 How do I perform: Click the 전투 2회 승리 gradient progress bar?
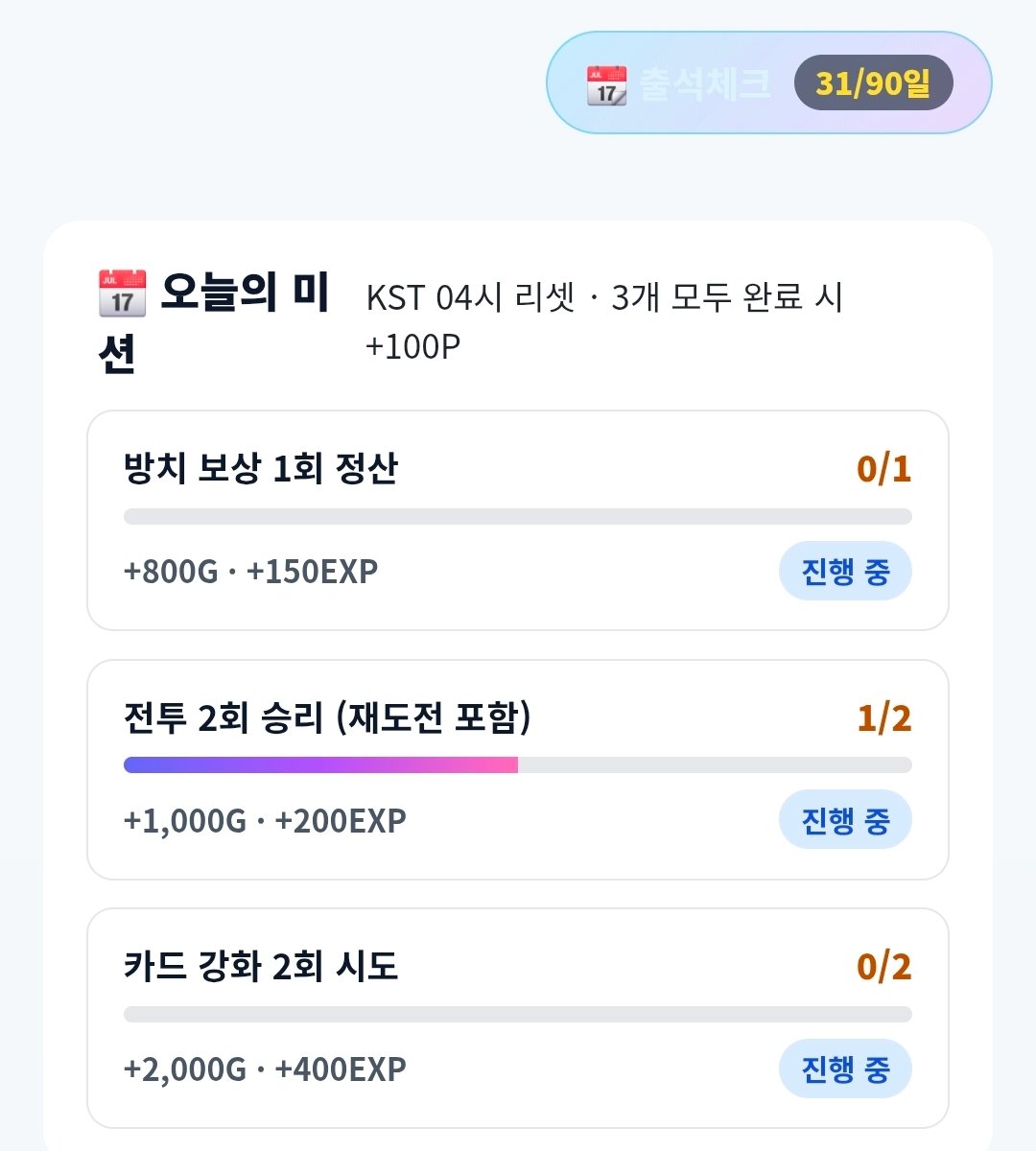pyautogui.click(x=518, y=765)
